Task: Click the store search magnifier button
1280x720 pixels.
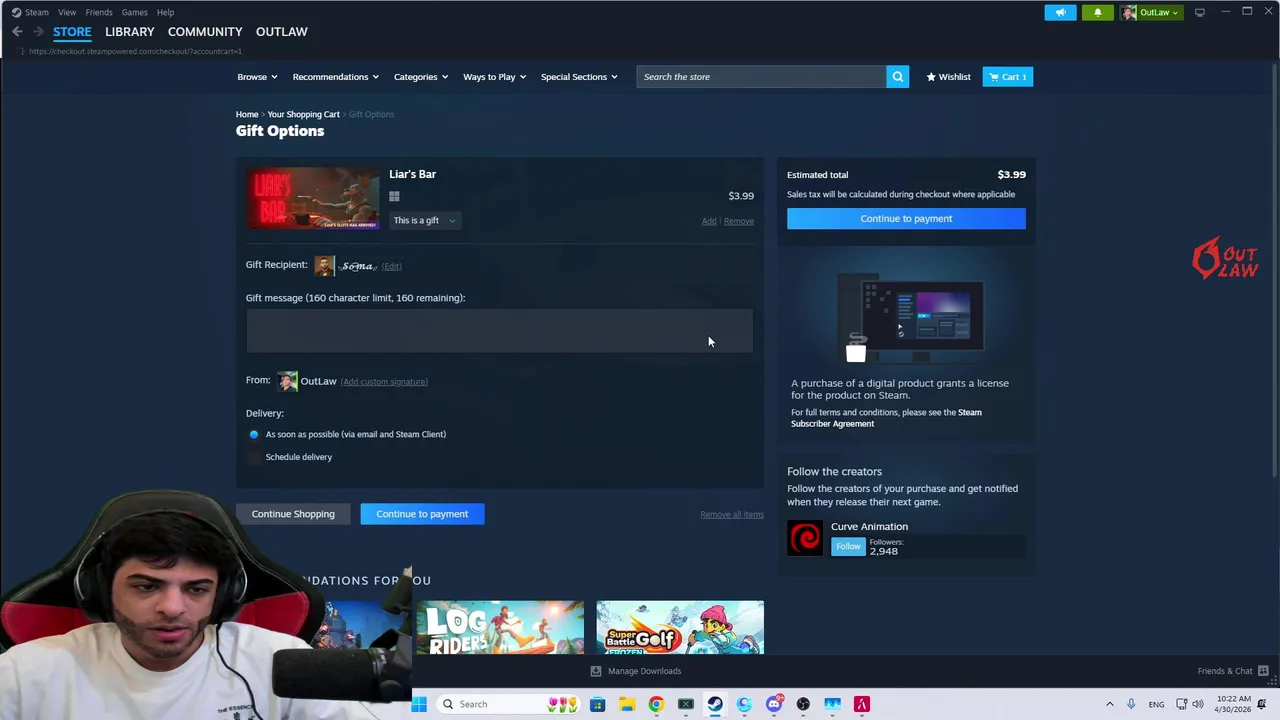Action: [x=897, y=77]
